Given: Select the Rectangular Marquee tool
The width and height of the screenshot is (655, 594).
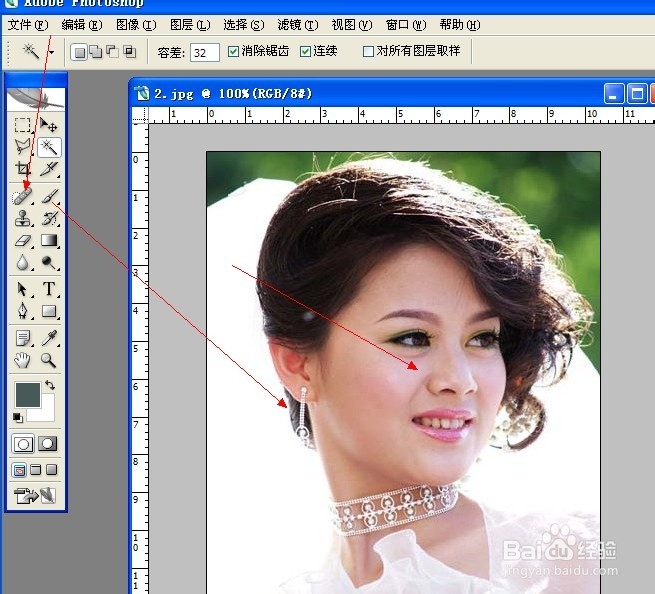Looking at the screenshot, I should tap(23, 125).
